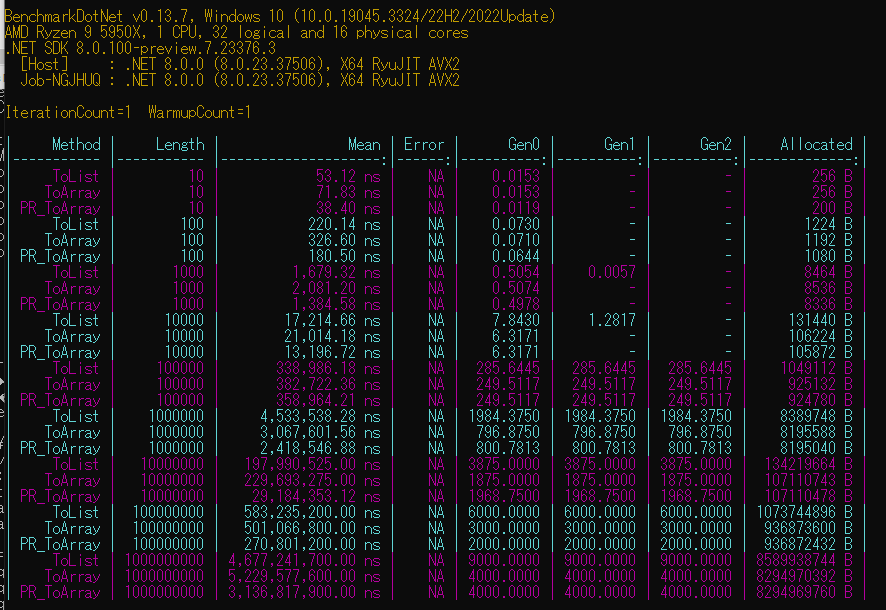Click the allocated value 134219664 B
Image resolution: width=886 pixels, height=610 pixels.
[x=809, y=465]
